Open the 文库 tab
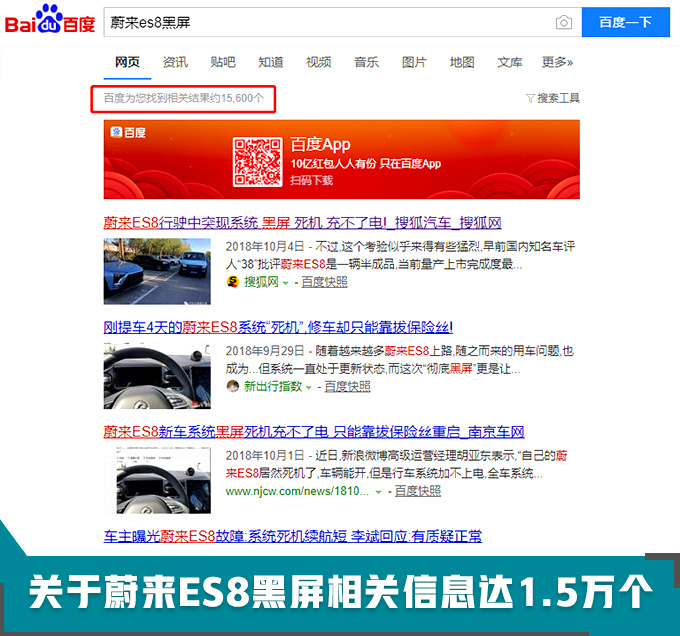 (510, 62)
